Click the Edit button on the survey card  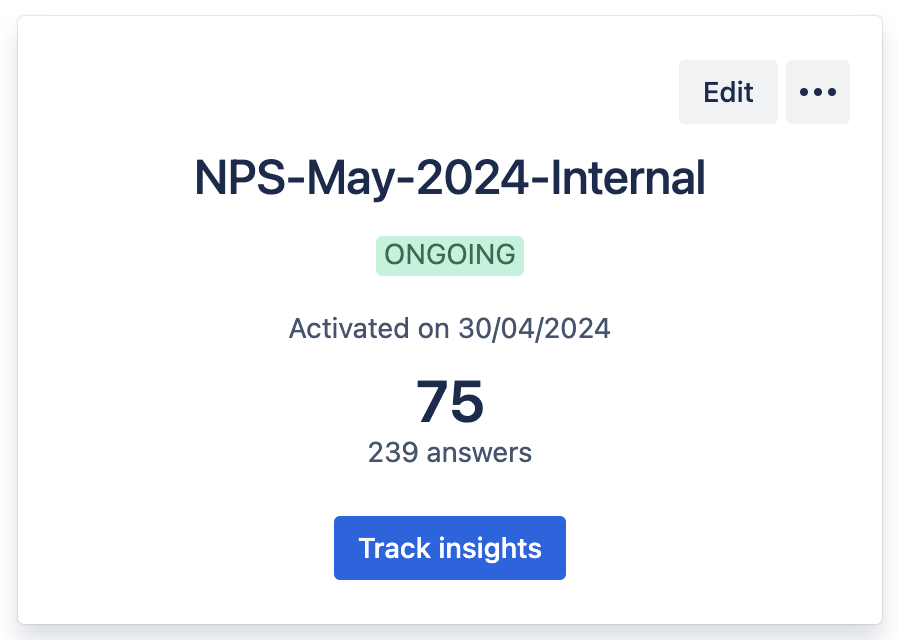[x=728, y=92]
